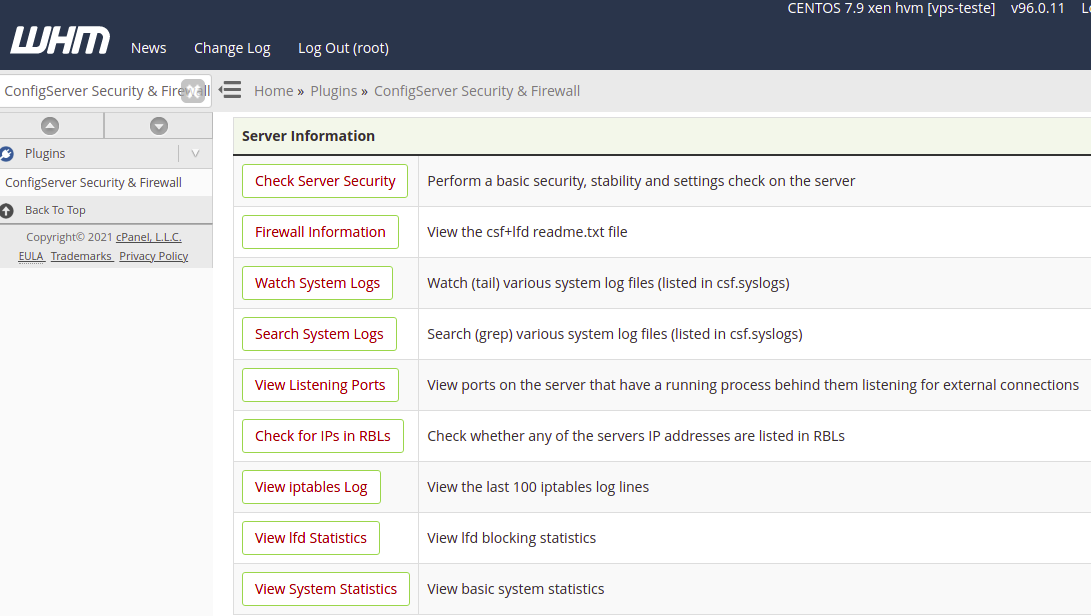Click Check Server Security button
Viewport: 1091px width, 616px height.
pos(325,181)
